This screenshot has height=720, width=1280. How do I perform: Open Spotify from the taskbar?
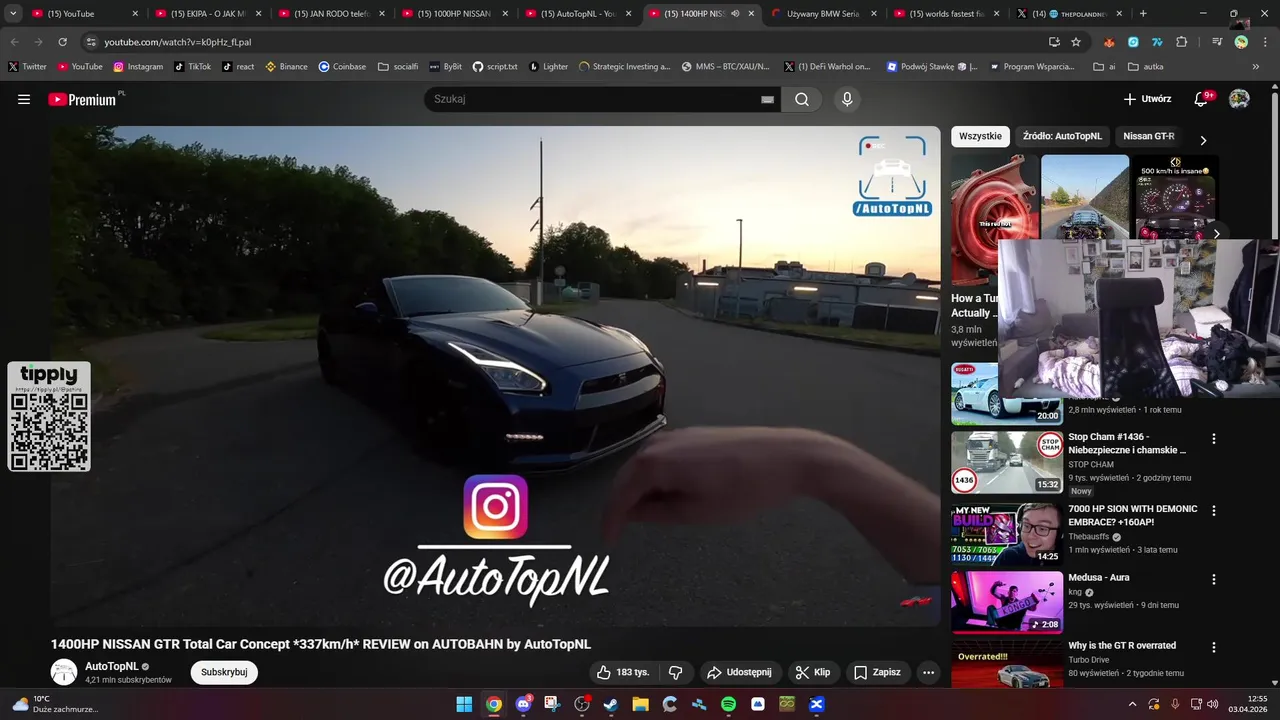click(x=728, y=704)
